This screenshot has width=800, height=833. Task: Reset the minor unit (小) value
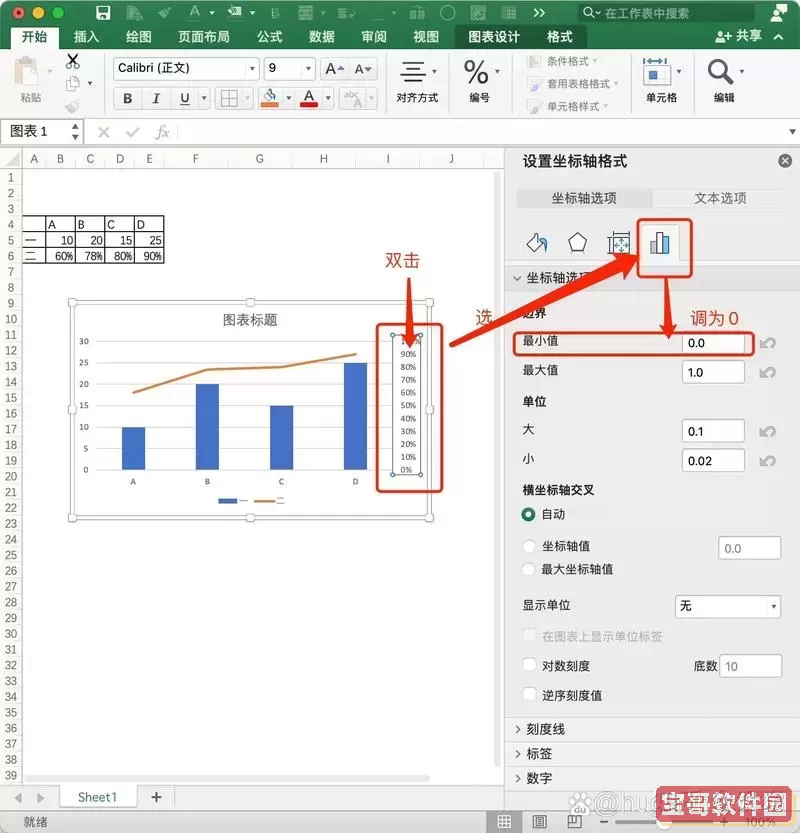tap(768, 461)
